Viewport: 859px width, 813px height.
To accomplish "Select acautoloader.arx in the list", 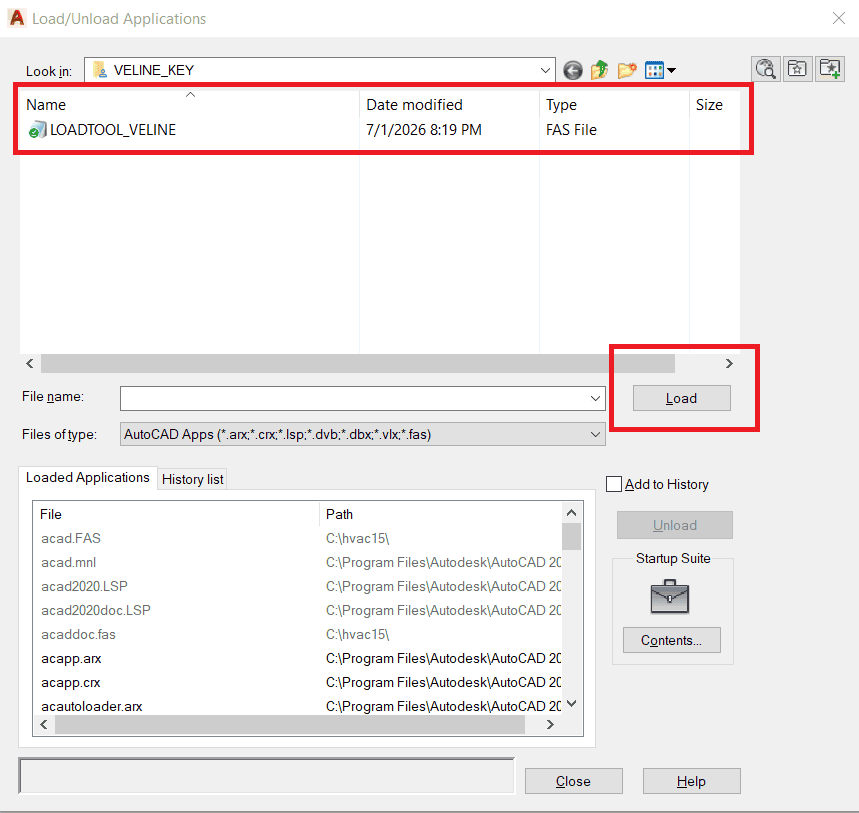I will [91, 707].
